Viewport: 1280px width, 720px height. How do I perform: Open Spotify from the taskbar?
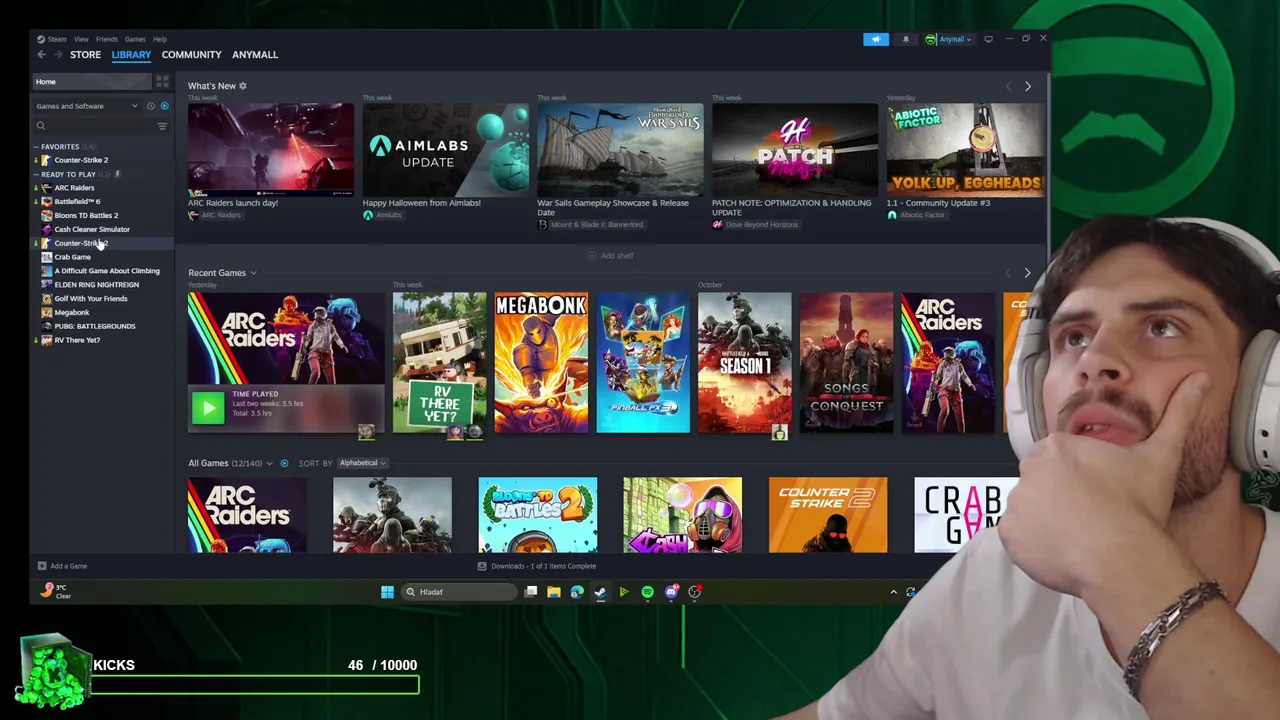pos(647,592)
